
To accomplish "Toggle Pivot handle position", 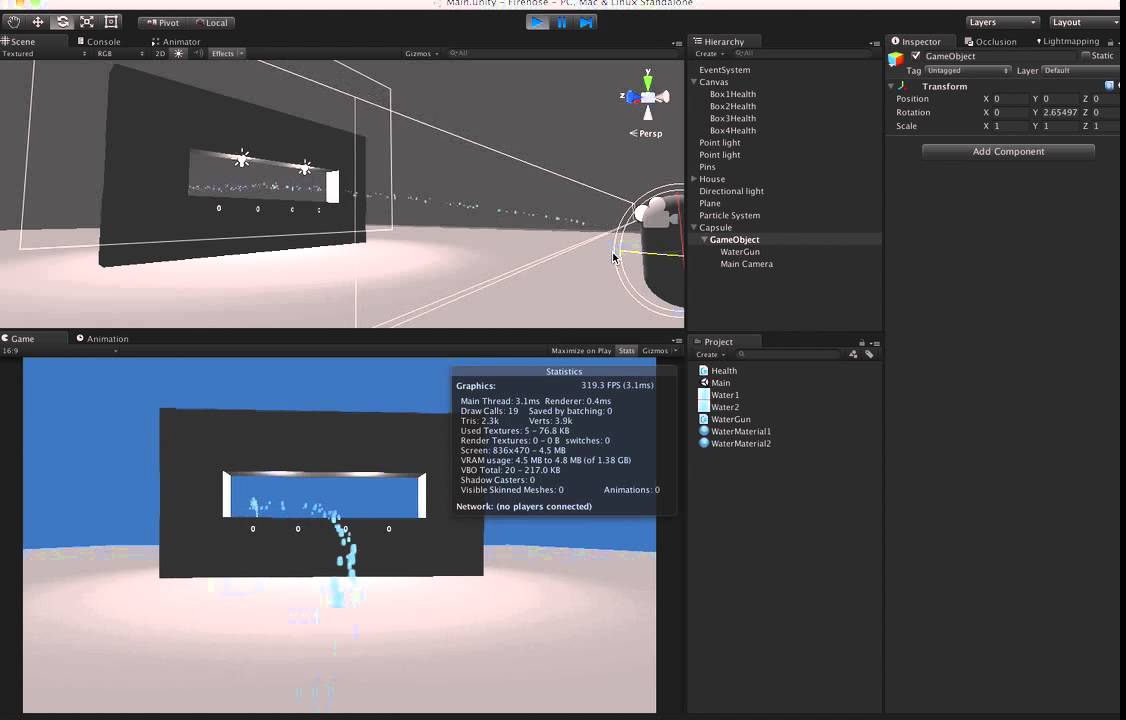I will point(162,23).
